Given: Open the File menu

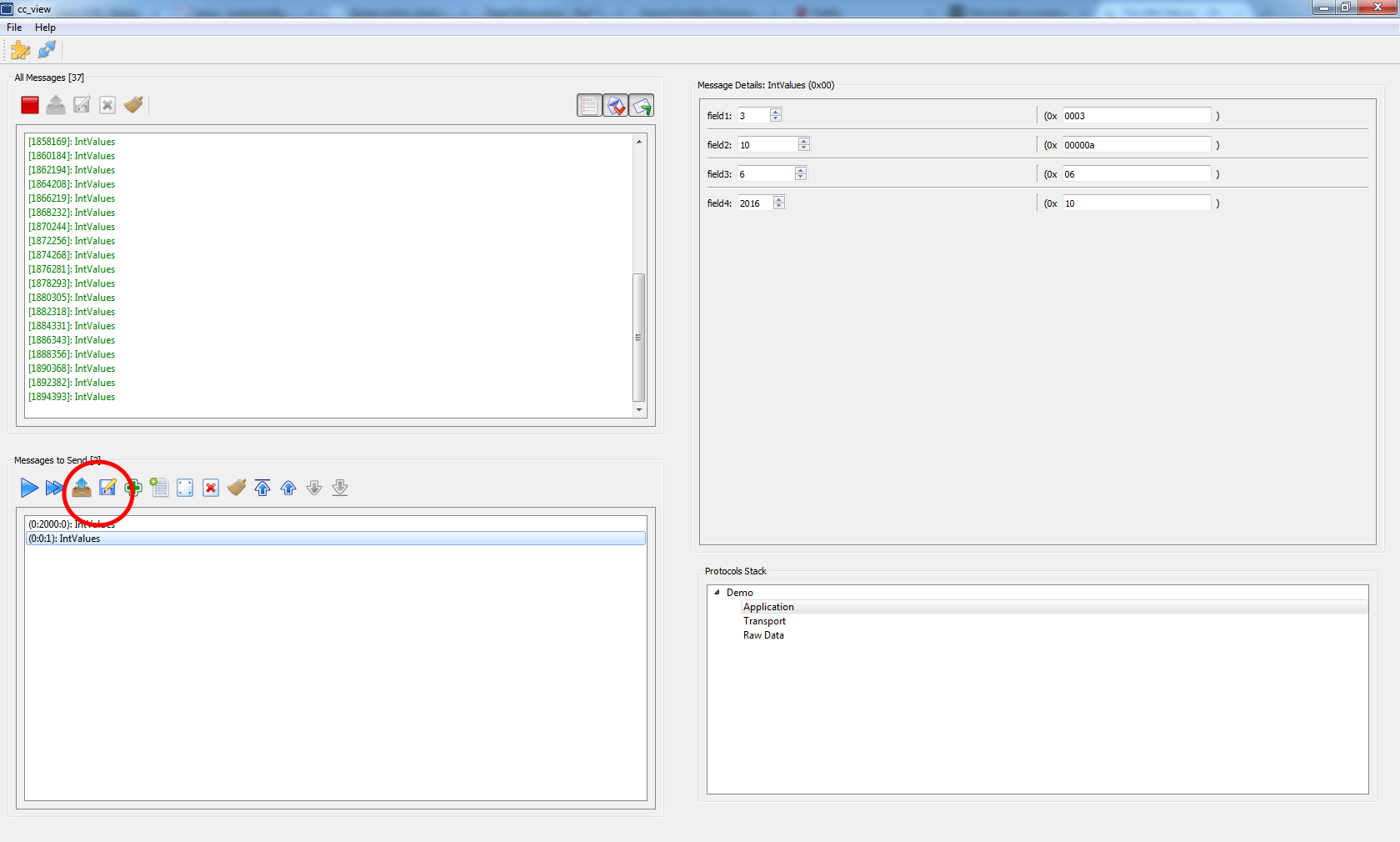Looking at the screenshot, I should (14, 28).
